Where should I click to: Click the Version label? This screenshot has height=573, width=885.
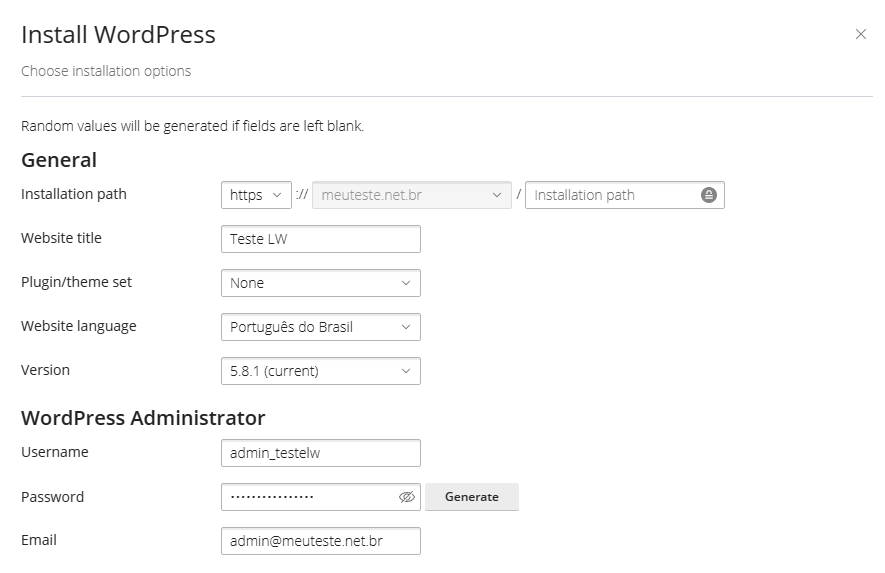pyautogui.click(x=45, y=370)
